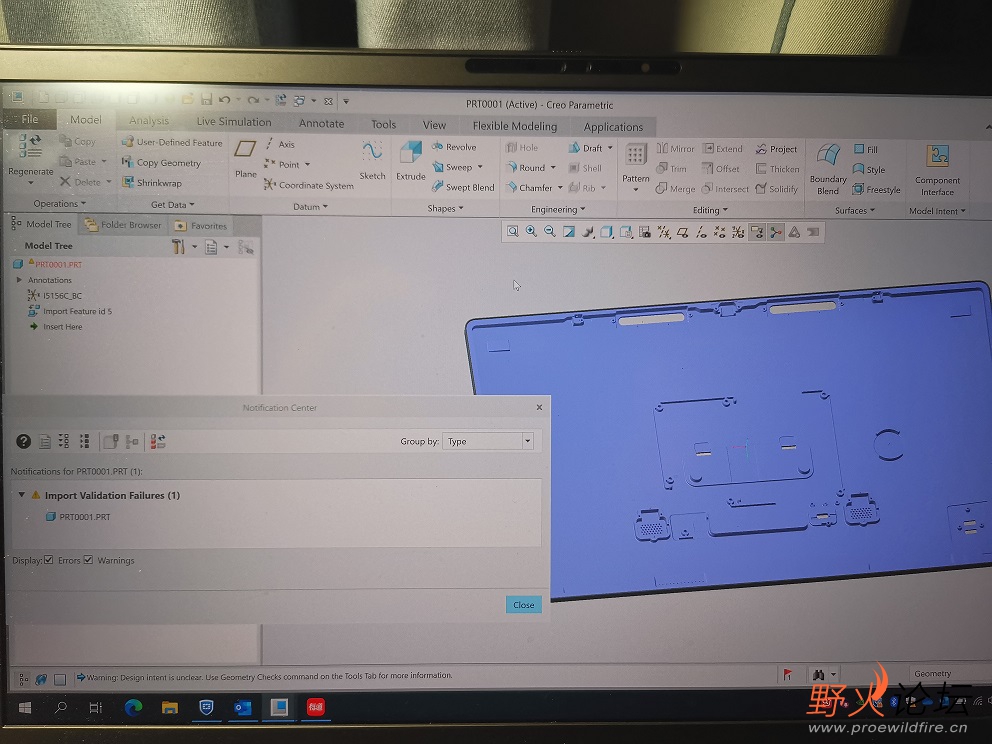This screenshot has width=992, height=744.
Task: Expand the Annotations tree node
Action: pyautogui.click(x=19, y=279)
